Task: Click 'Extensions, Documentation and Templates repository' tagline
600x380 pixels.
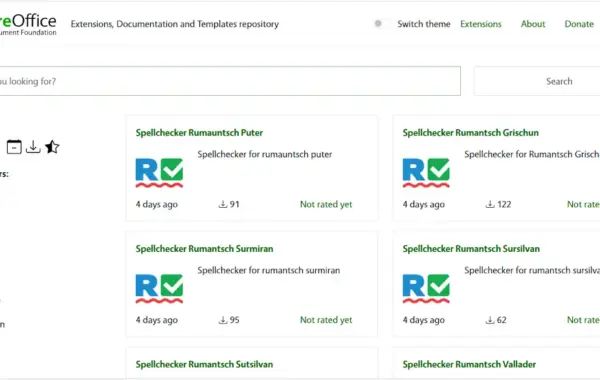Action: pyautogui.click(x=175, y=24)
